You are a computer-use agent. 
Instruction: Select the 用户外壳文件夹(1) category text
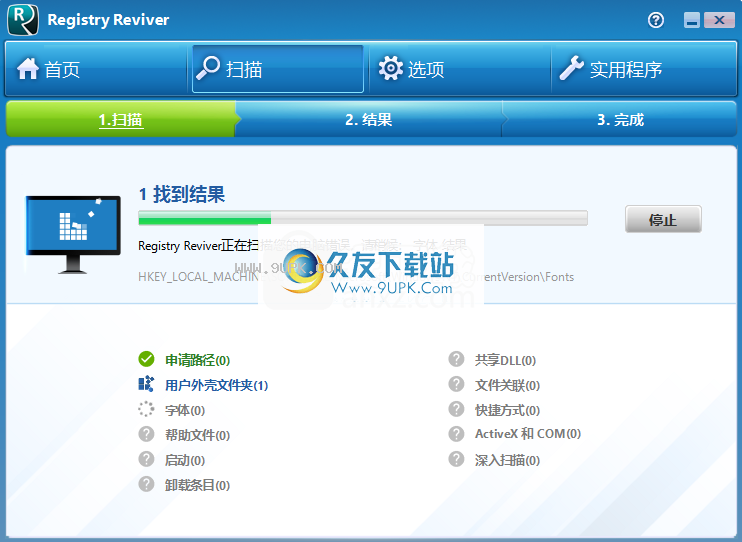216,385
